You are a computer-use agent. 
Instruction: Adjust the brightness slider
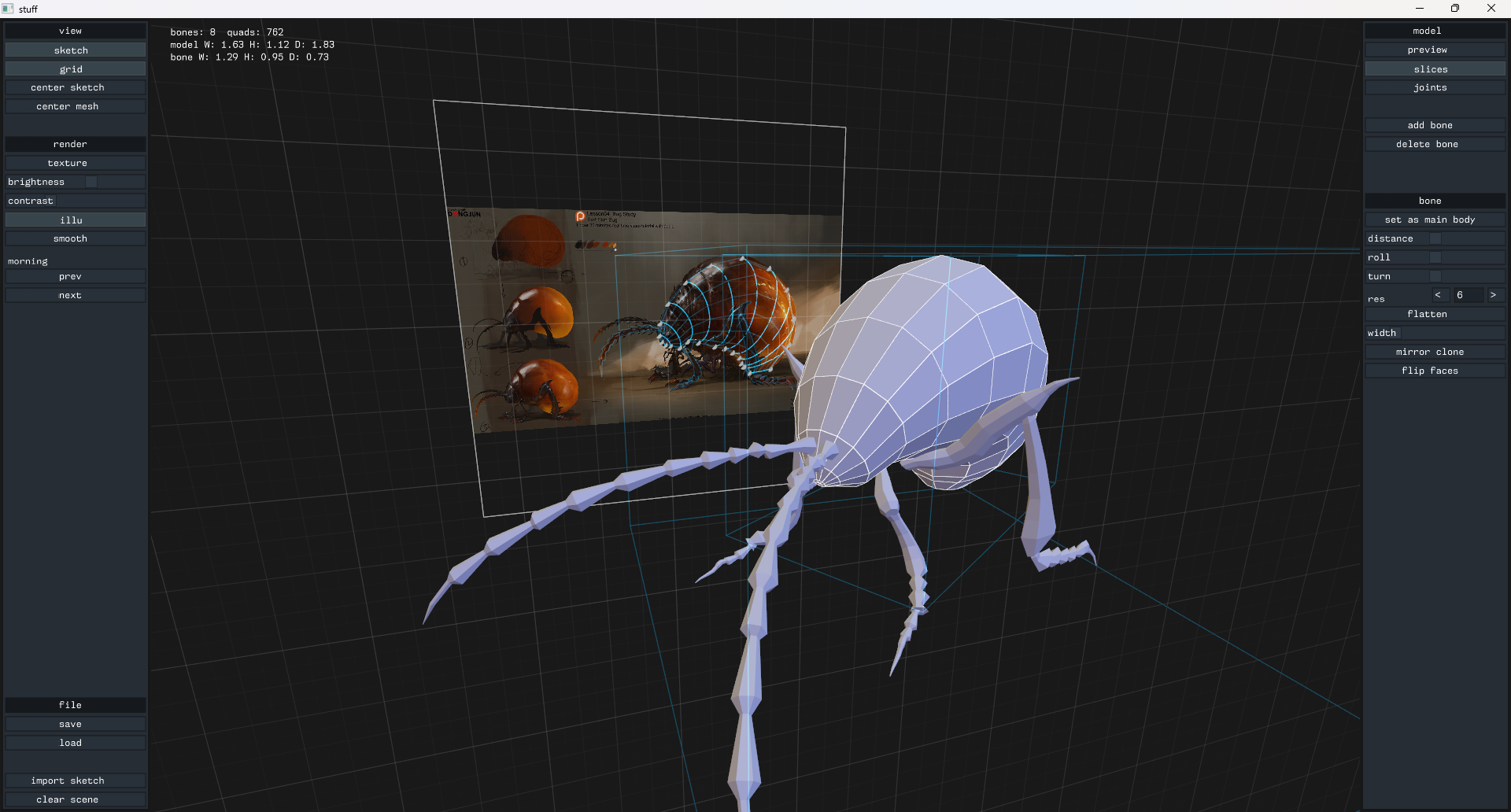pos(91,183)
